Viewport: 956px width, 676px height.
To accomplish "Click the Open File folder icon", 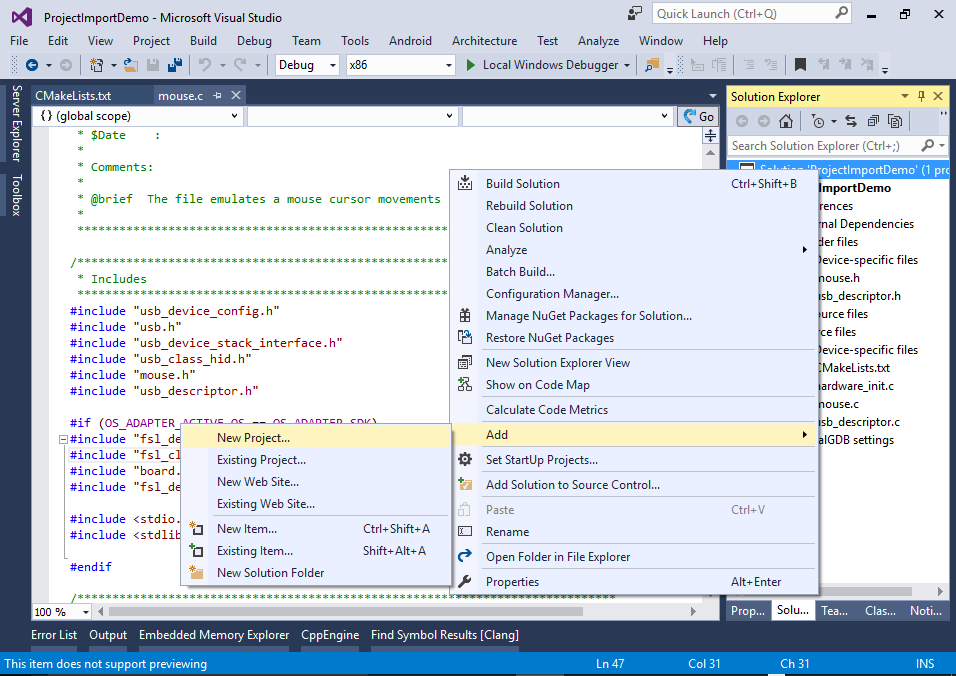I will pyautogui.click(x=130, y=65).
